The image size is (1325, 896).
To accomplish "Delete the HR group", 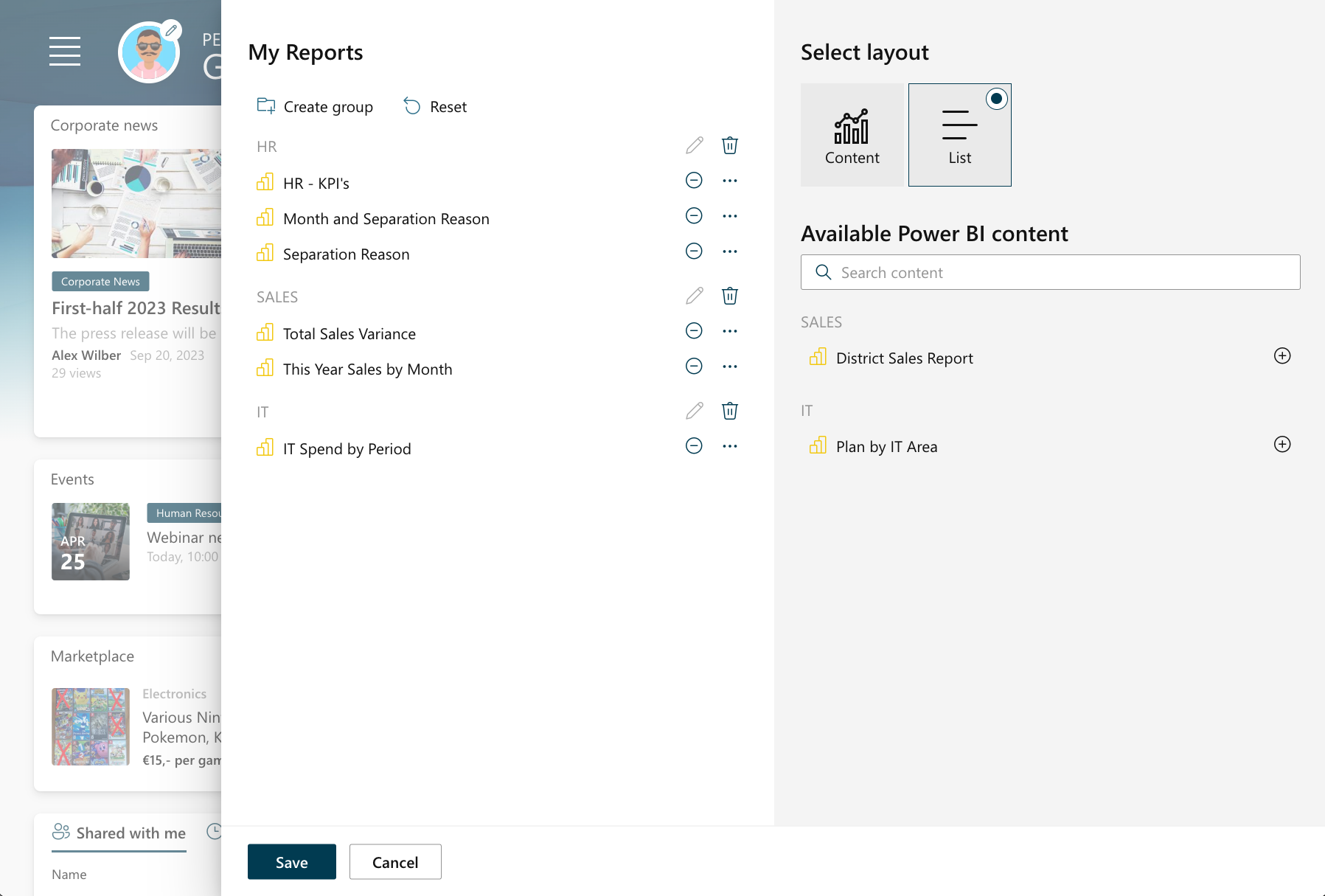I will tap(729, 145).
